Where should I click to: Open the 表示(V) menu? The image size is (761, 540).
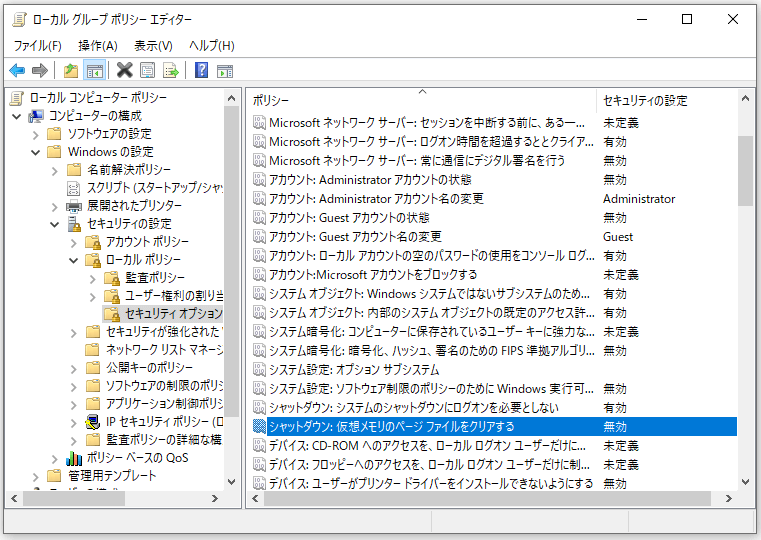[153, 46]
